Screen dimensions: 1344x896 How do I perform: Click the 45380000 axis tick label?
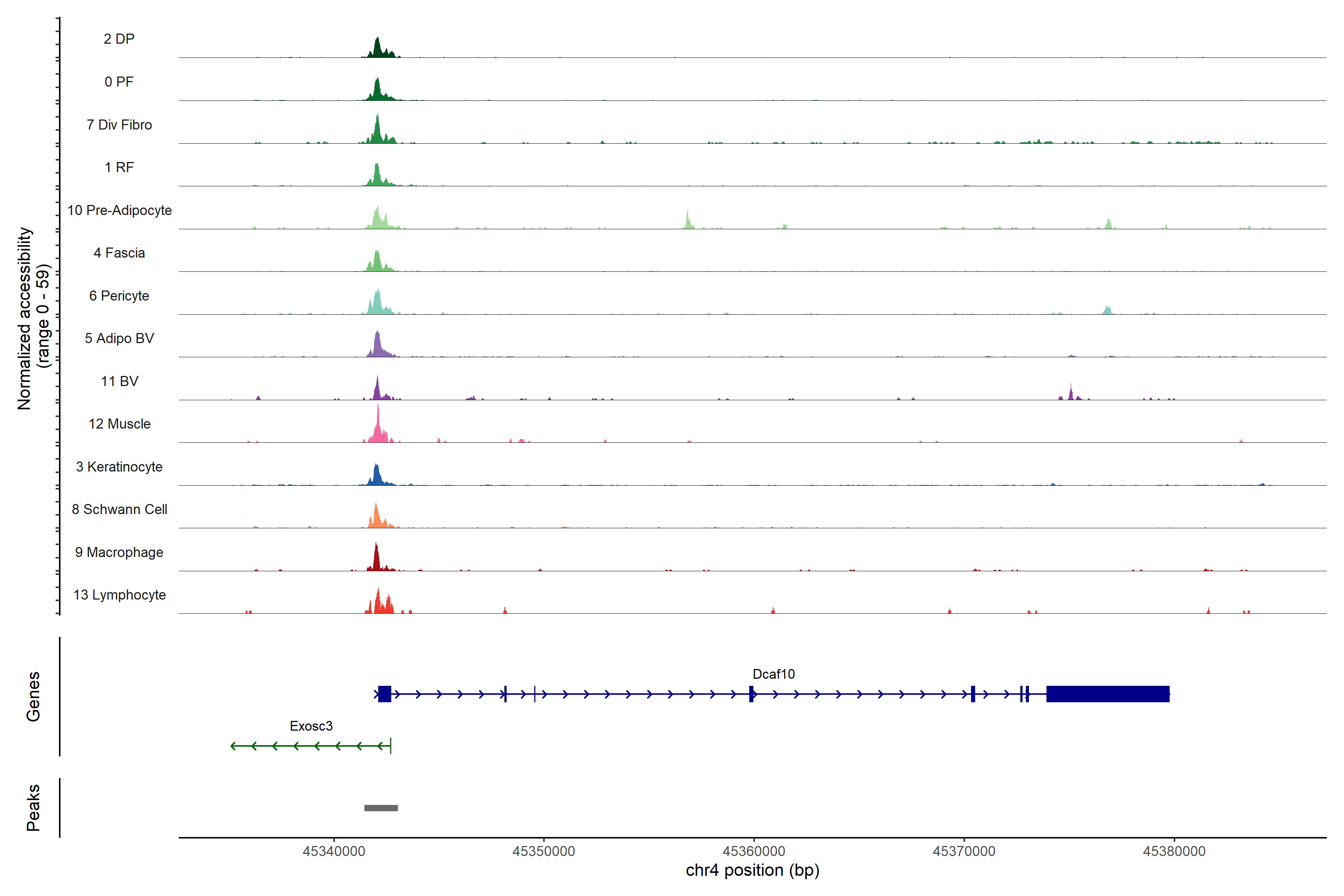1174,851
